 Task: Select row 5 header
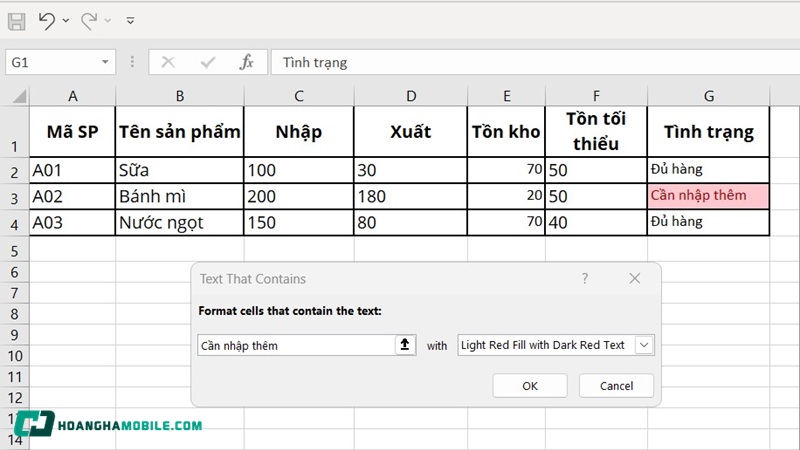pyautogui.click(x=14, y=251)
